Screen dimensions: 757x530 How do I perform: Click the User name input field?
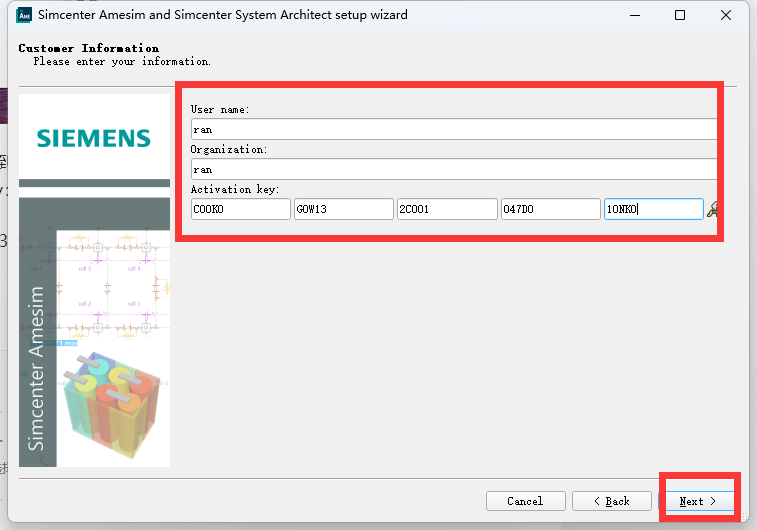[454, 129]
